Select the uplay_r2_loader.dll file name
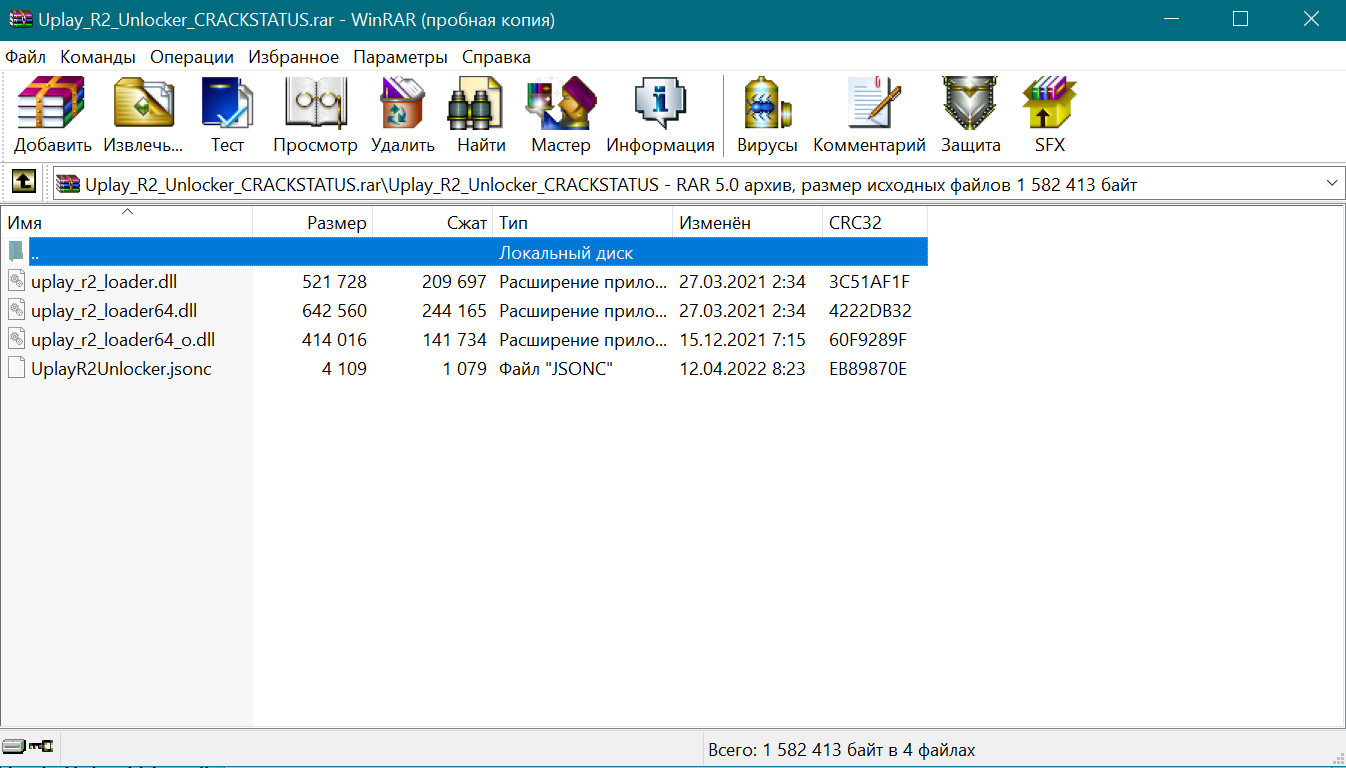The width and height of the screenshot is (1346, 768). 104,282
